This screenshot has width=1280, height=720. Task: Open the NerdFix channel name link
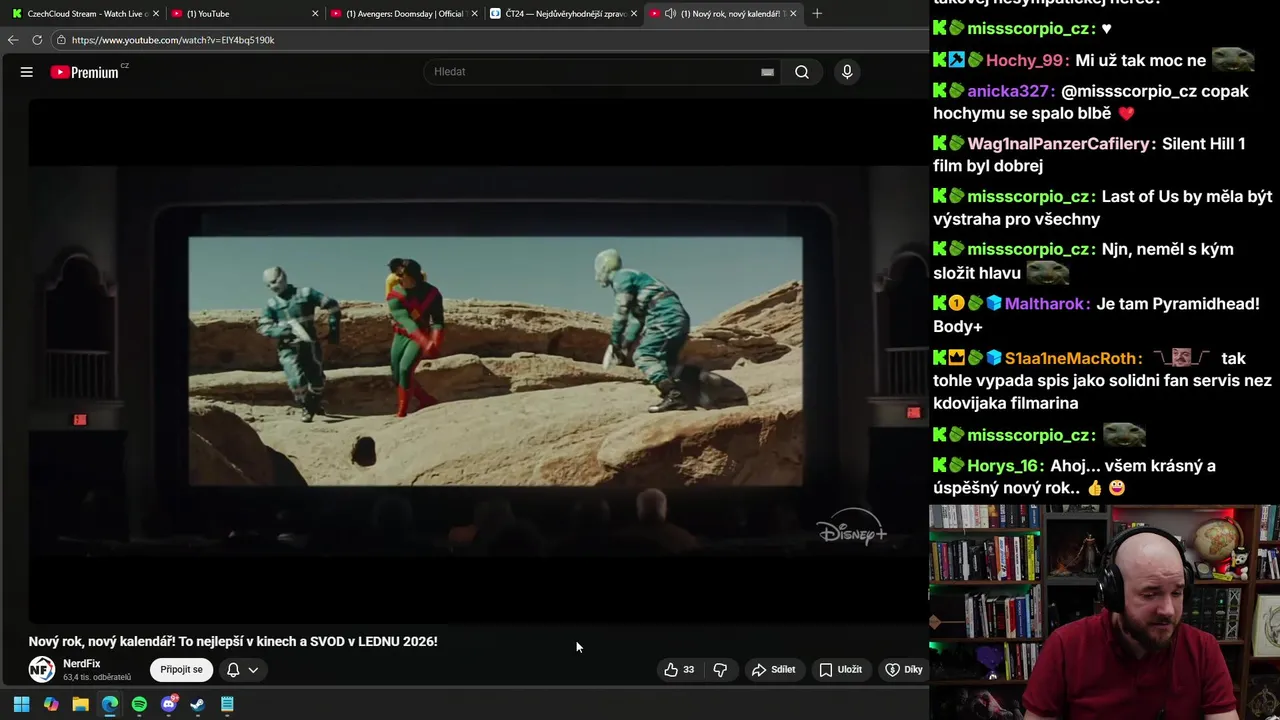82,664
